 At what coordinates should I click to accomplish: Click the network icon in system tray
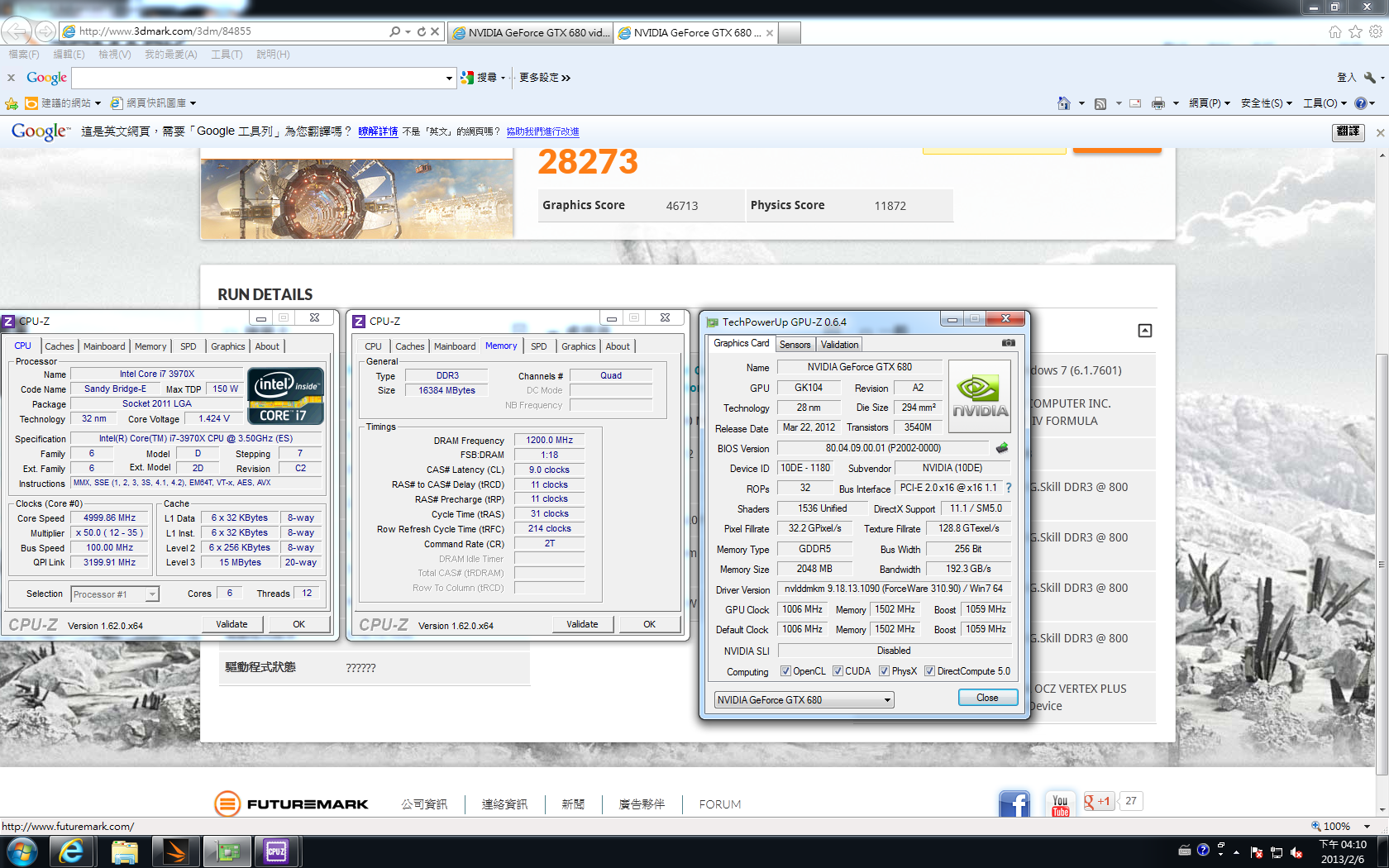[x=1277, y=852]
